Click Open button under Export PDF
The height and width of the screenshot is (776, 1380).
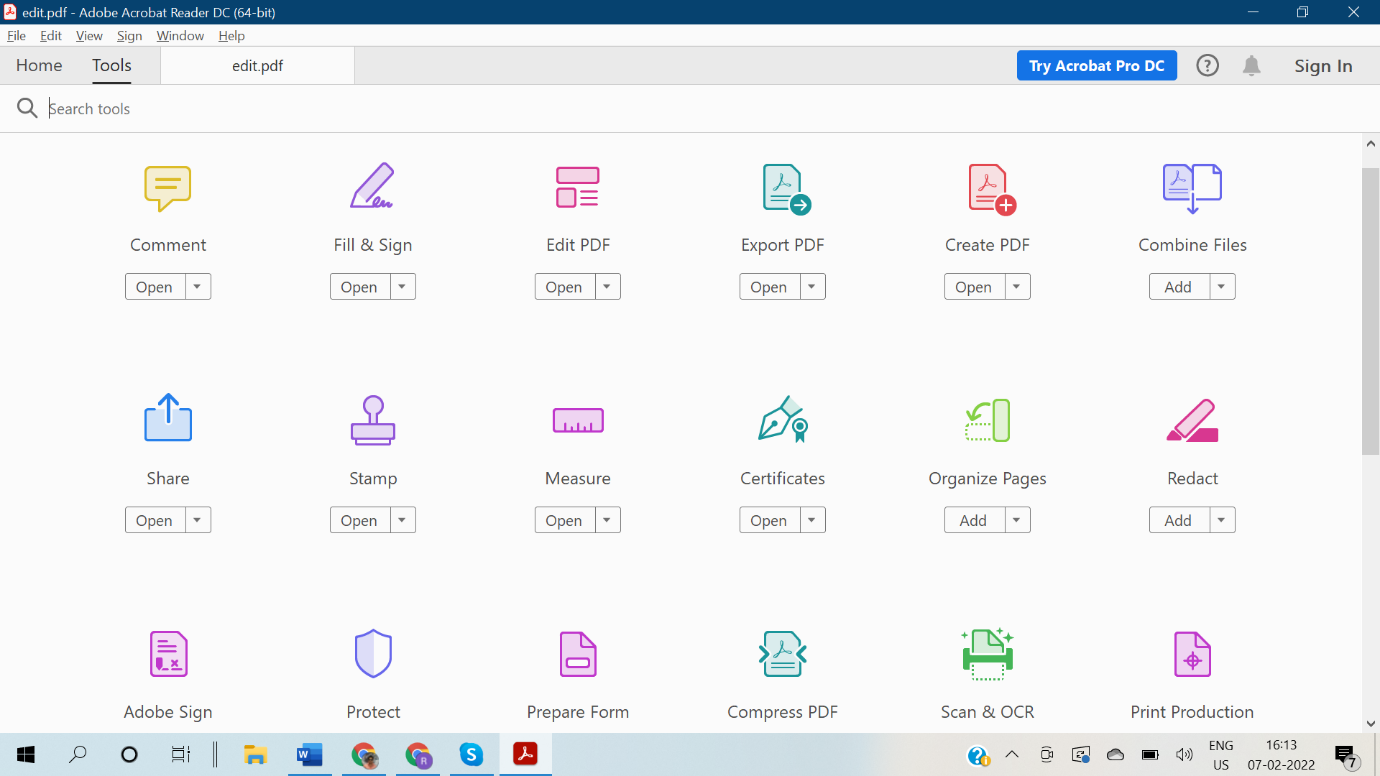point(770,287)
